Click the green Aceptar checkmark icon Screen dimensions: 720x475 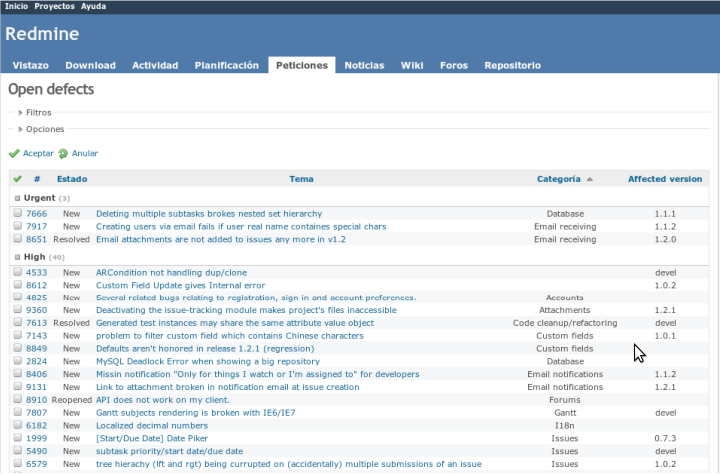(14, 153)
